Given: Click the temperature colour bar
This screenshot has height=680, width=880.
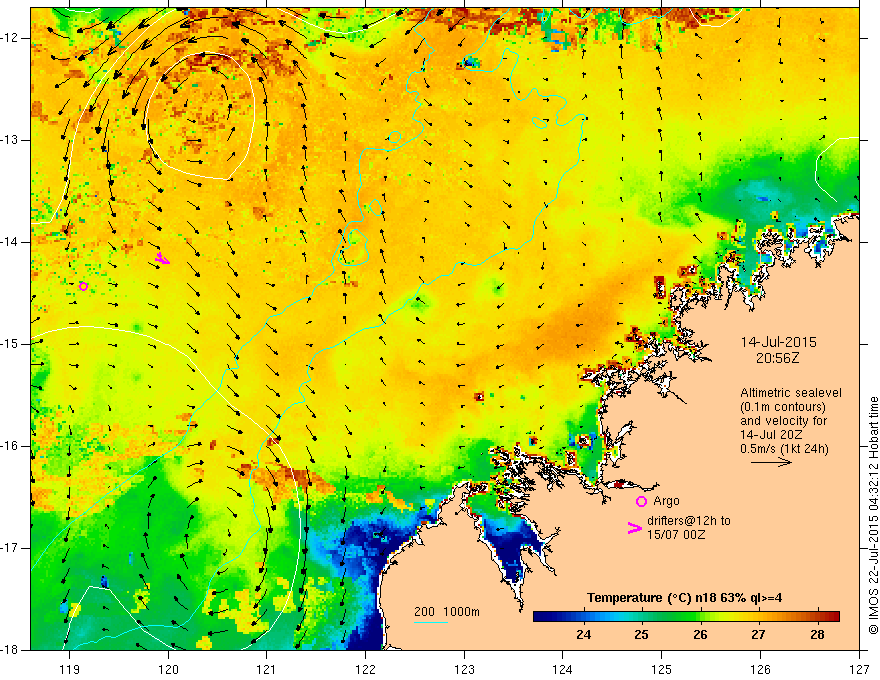Looking at the screenshot, I should [686, 616].
